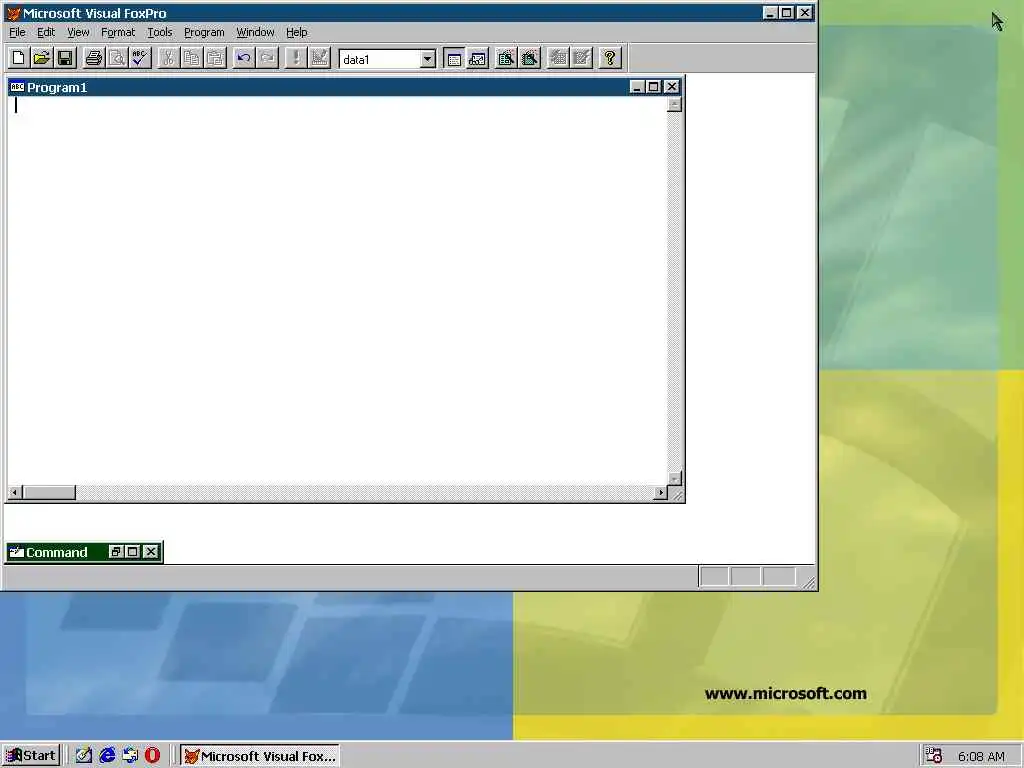
Task: Open the Edit menu
Action: coord(46,32)
